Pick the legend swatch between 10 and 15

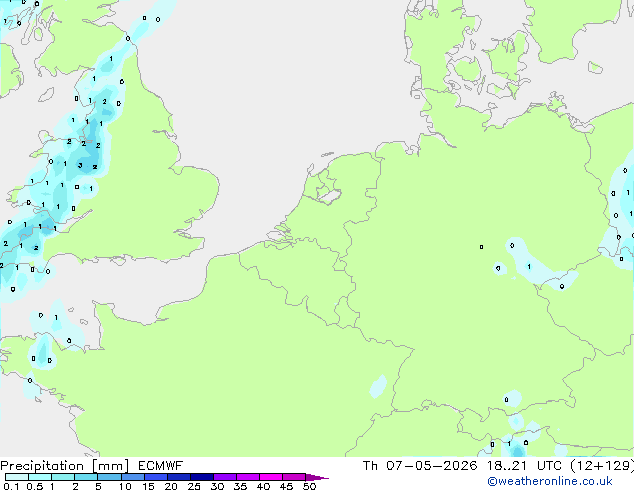[133, 477]
